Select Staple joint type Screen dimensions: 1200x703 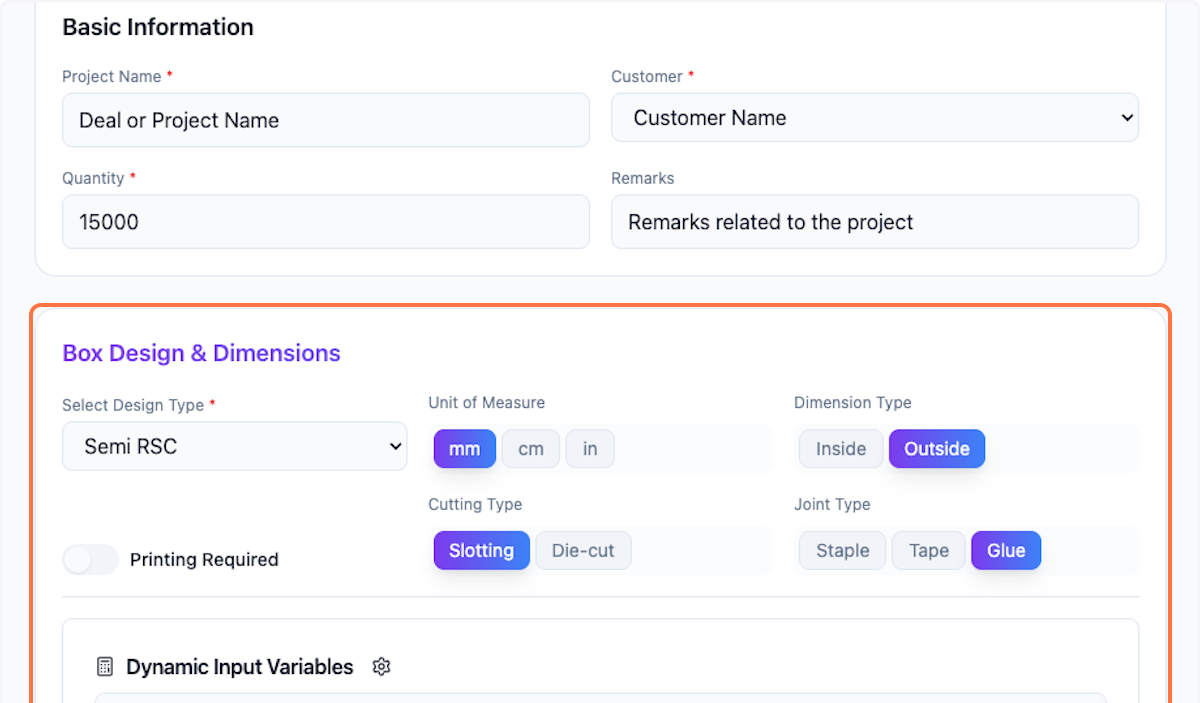click(x=842, y=550)
